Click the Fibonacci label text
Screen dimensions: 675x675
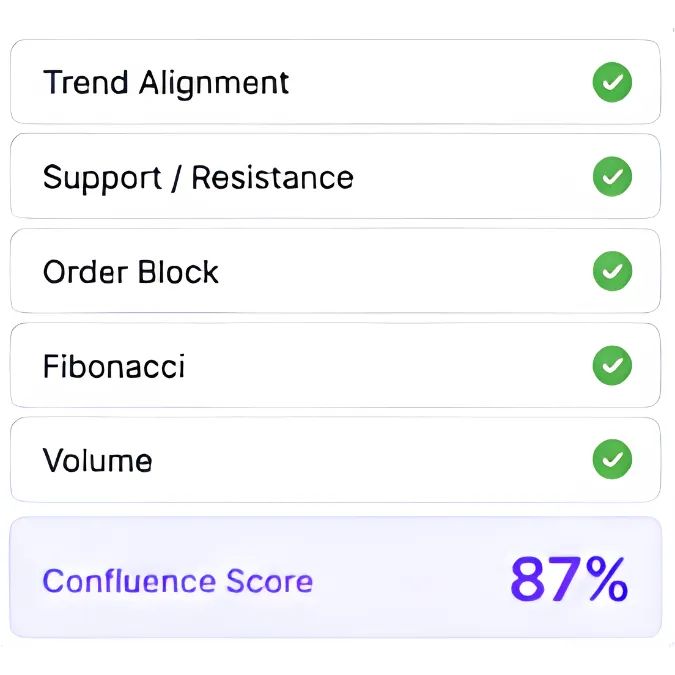114,366
